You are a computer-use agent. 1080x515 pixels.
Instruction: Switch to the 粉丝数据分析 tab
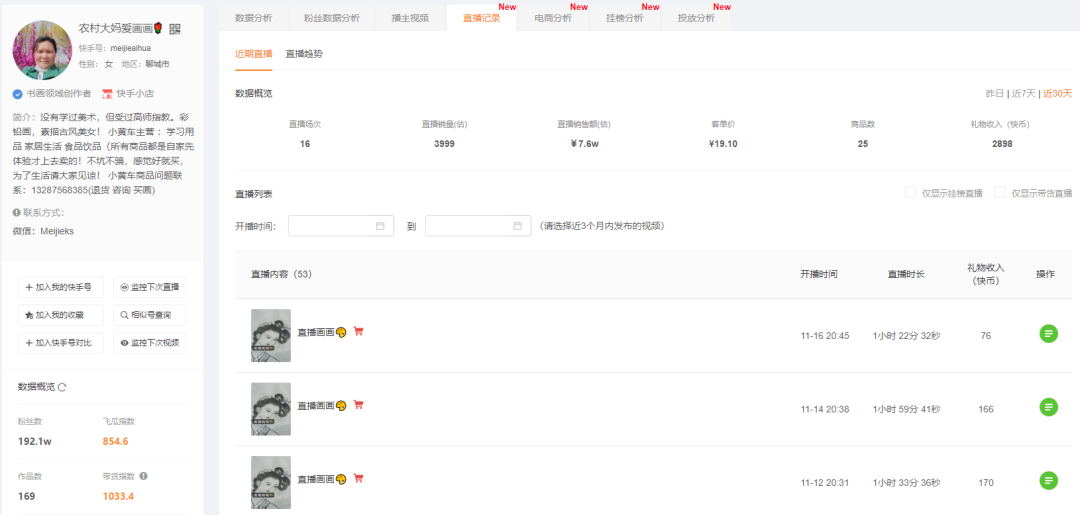pyautogui.click(x=331, y=18)
